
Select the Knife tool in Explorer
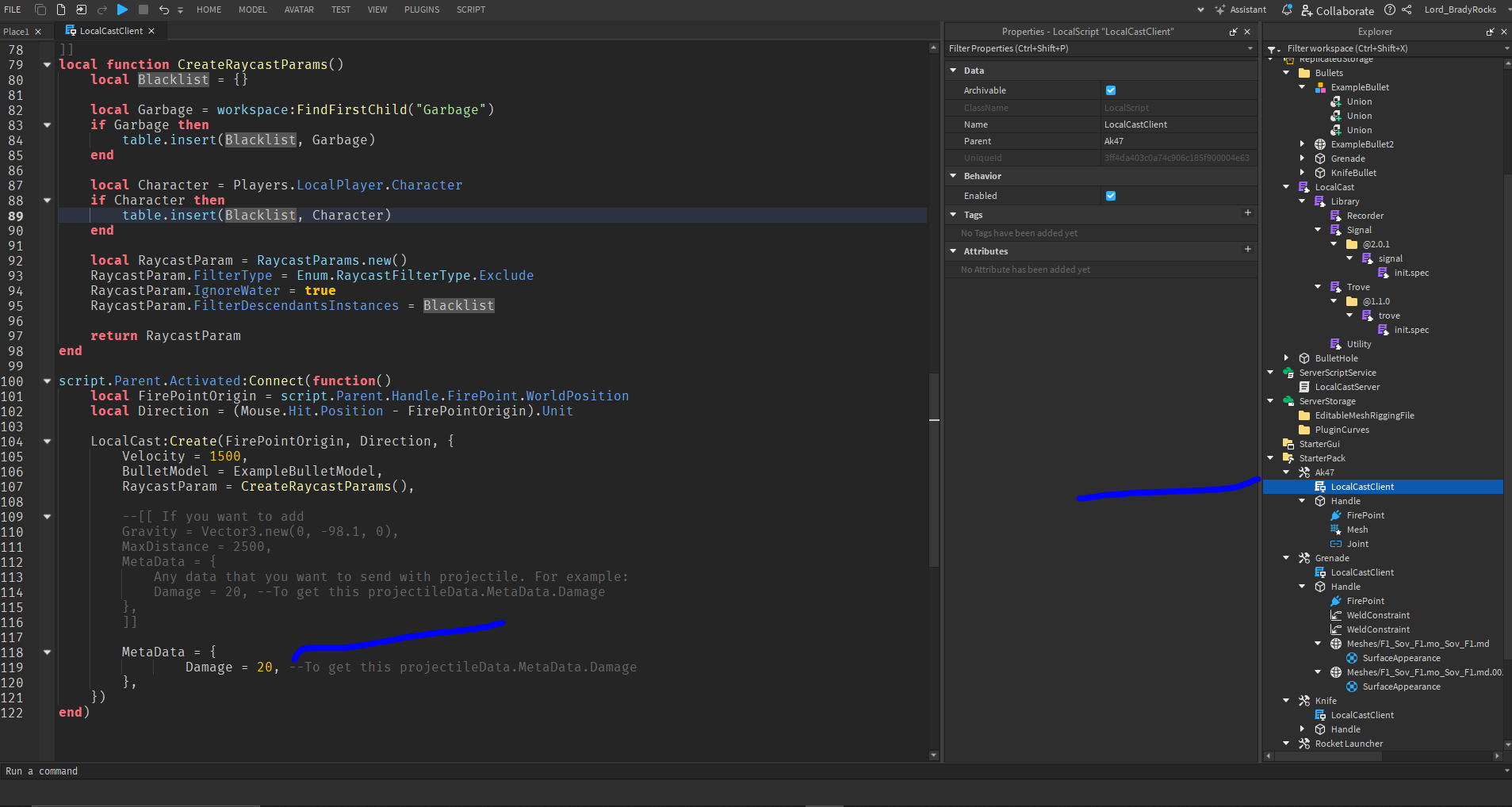[1326, 701]
